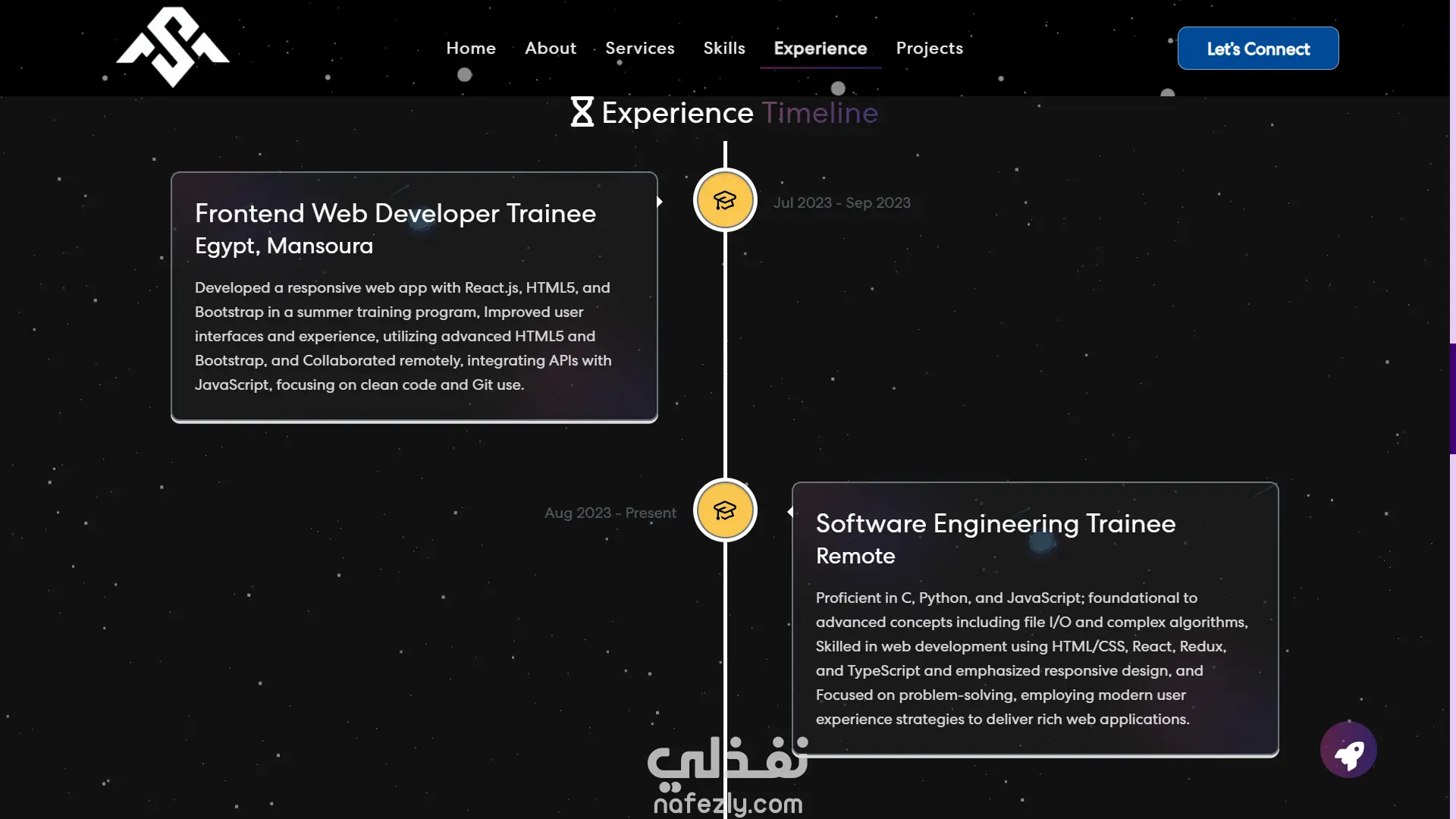Image resolution: width=1456 pixels, height=819 pixels.
Task: Click the hourglass icon before Experience Timeline
Action: [x=582, y=112]
